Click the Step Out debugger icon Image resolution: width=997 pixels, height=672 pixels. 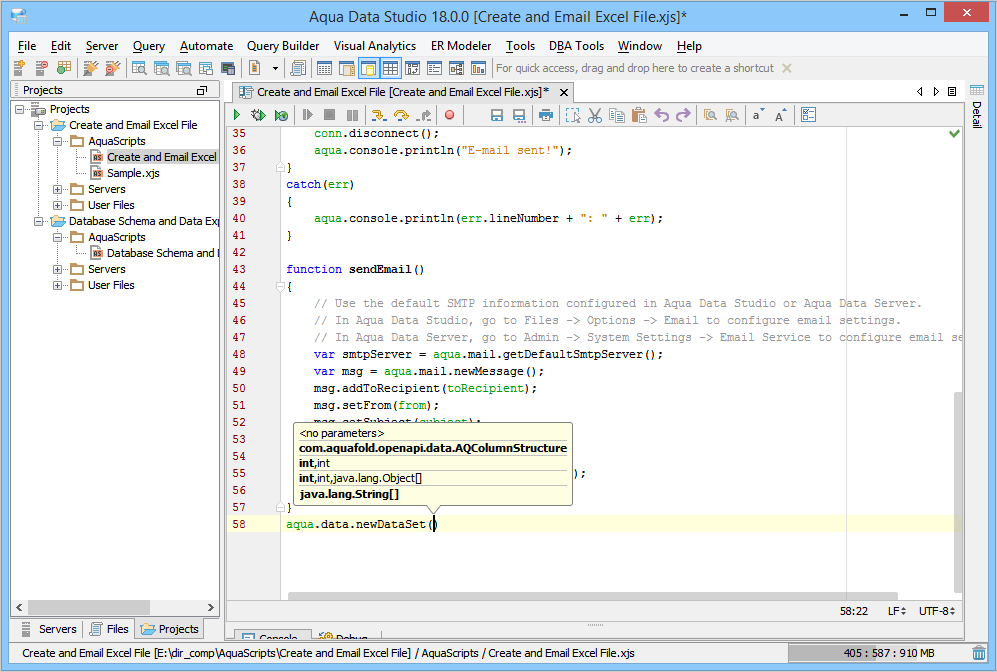pos(424,115)
